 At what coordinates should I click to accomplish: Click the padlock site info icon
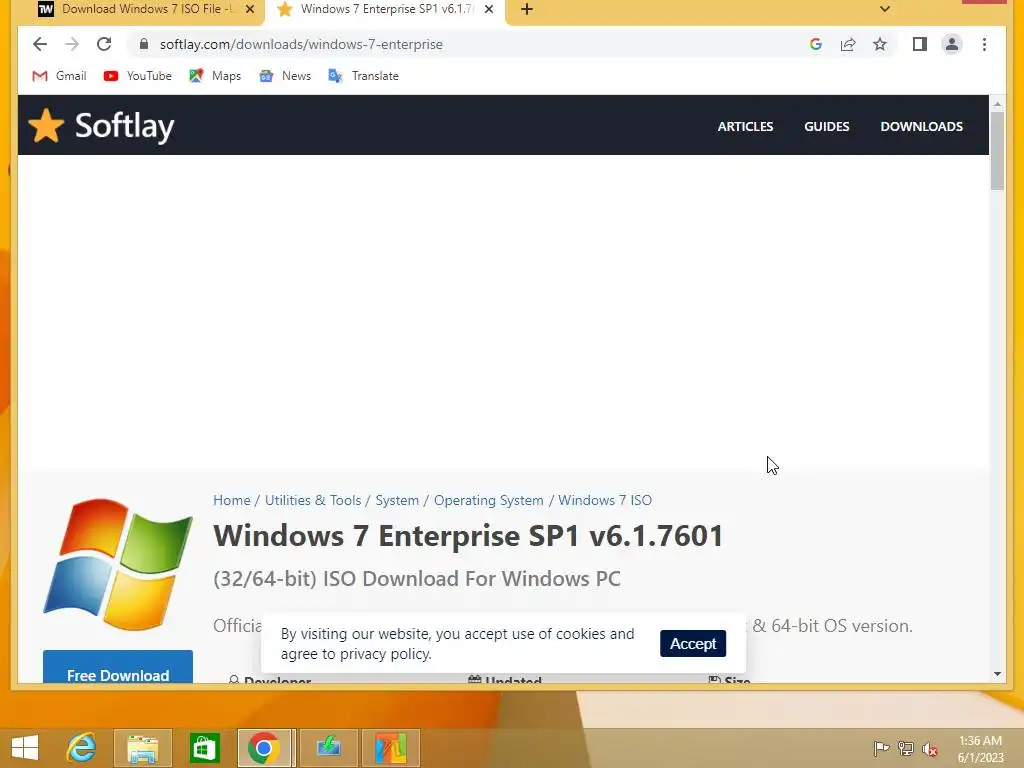pos(144,44)
